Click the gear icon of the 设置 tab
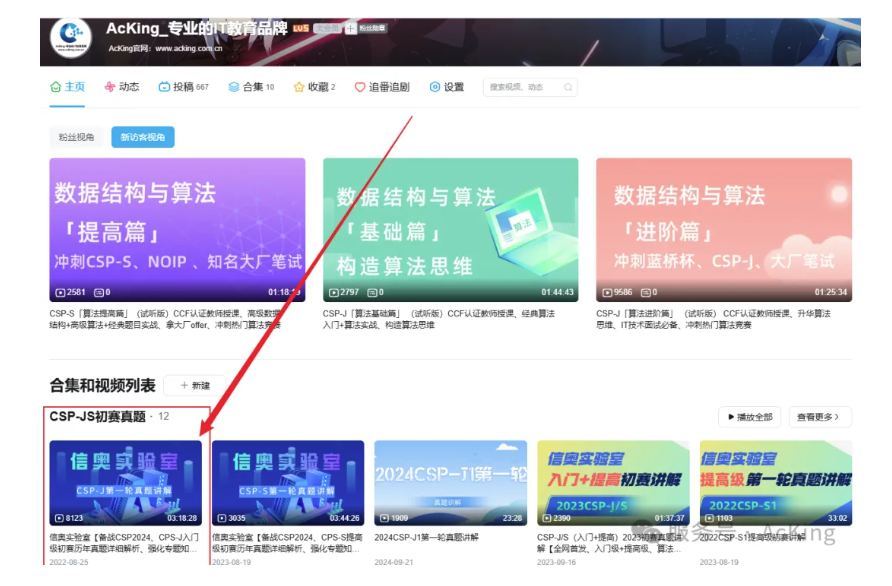Screen dimensions: 892x586 tap(435, 87)
